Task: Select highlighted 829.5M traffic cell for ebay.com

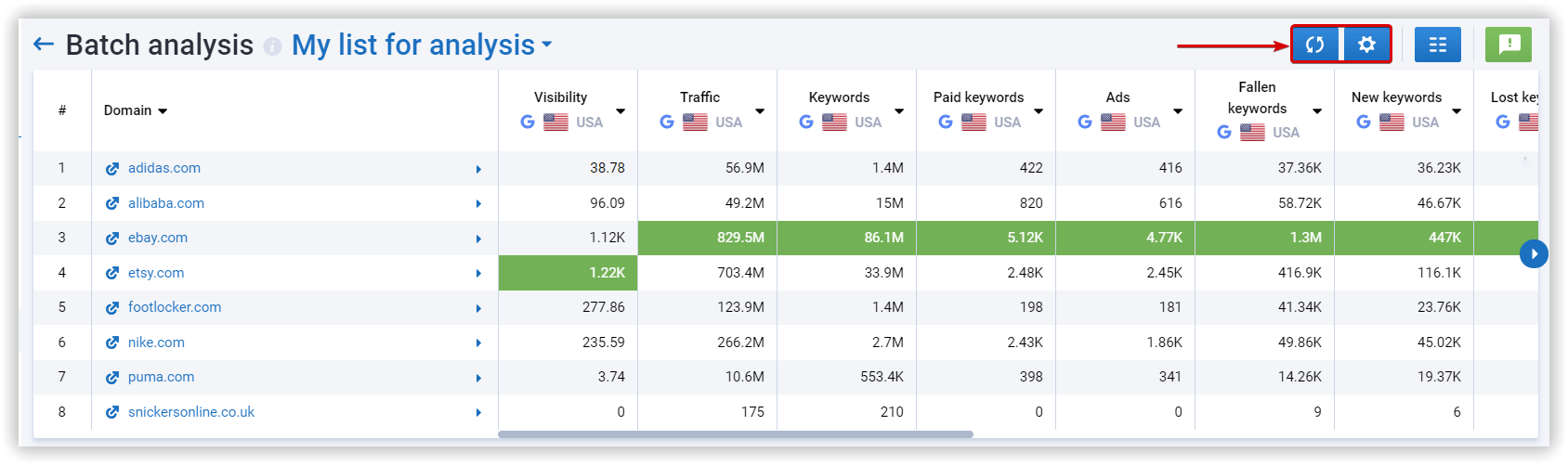Action: (708, 238)
